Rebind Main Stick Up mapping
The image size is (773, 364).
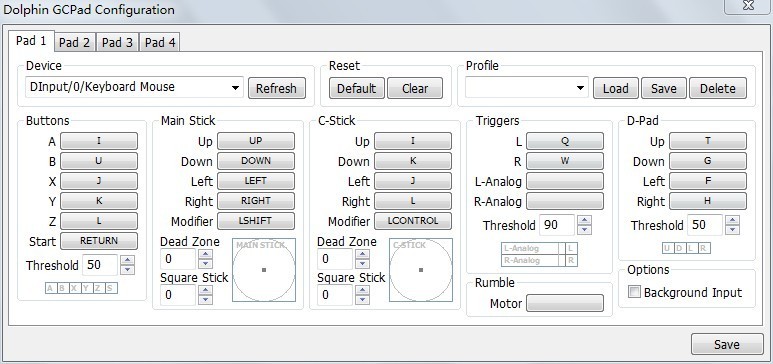click(x=256, y=141)
